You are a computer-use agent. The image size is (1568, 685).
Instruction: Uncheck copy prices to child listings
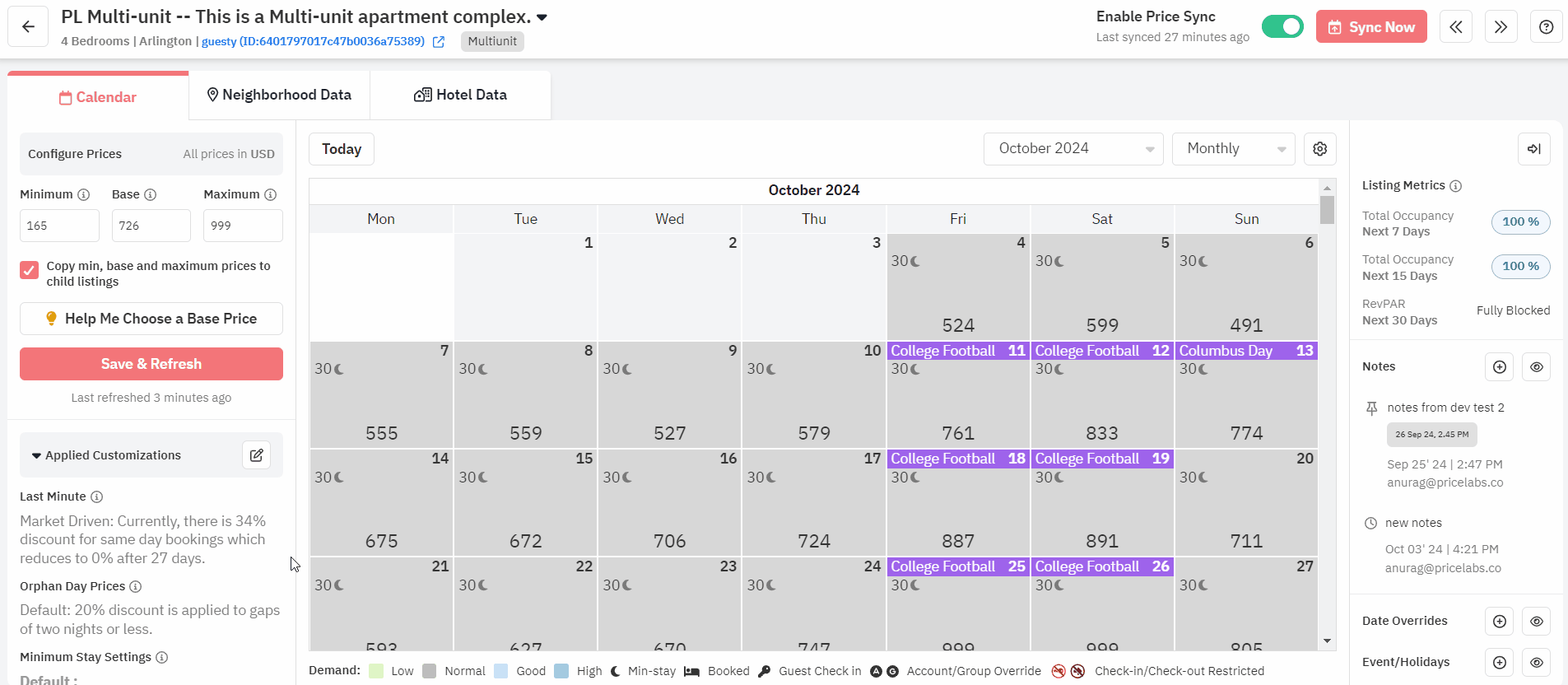click(30, 270)
